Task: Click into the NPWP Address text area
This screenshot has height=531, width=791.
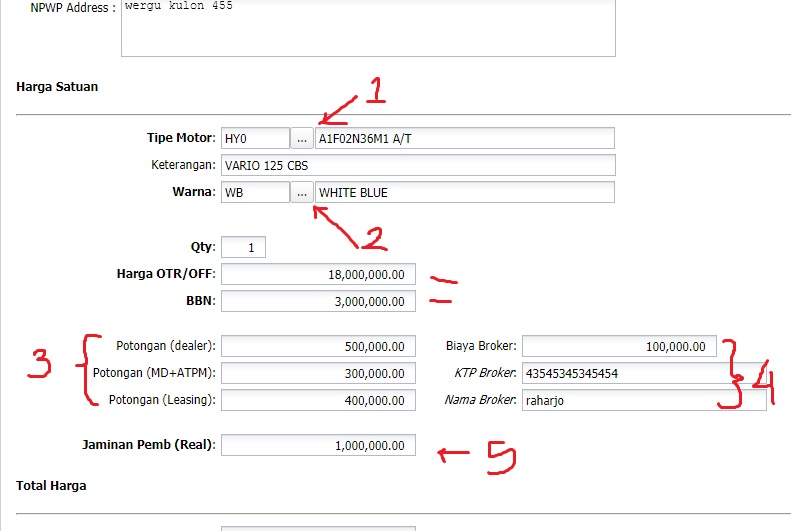Action: click(x=367, y=27)
